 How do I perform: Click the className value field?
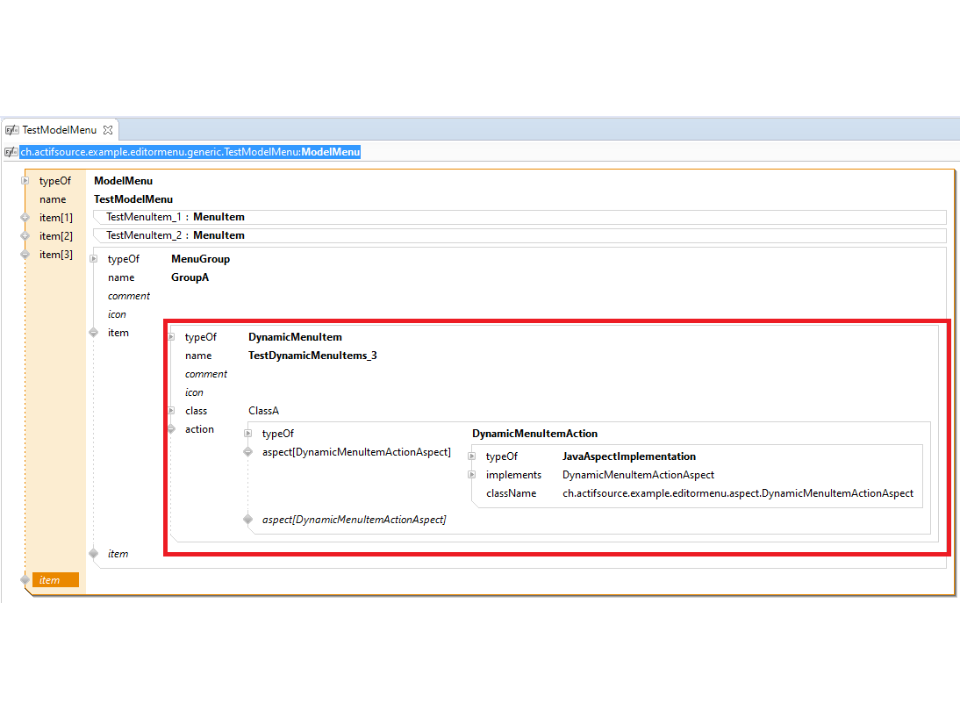[x=737, y=493]
